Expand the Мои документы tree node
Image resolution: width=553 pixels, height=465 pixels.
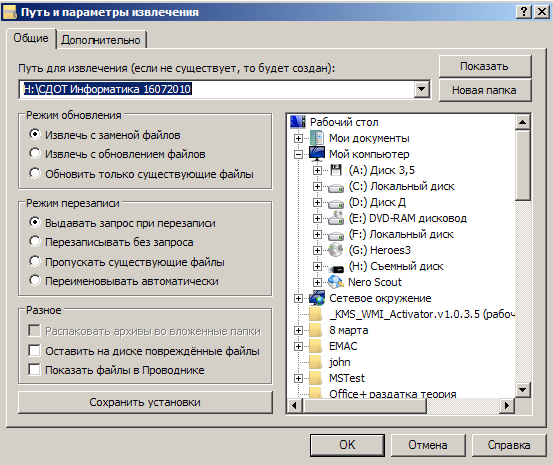pos(298,138)
